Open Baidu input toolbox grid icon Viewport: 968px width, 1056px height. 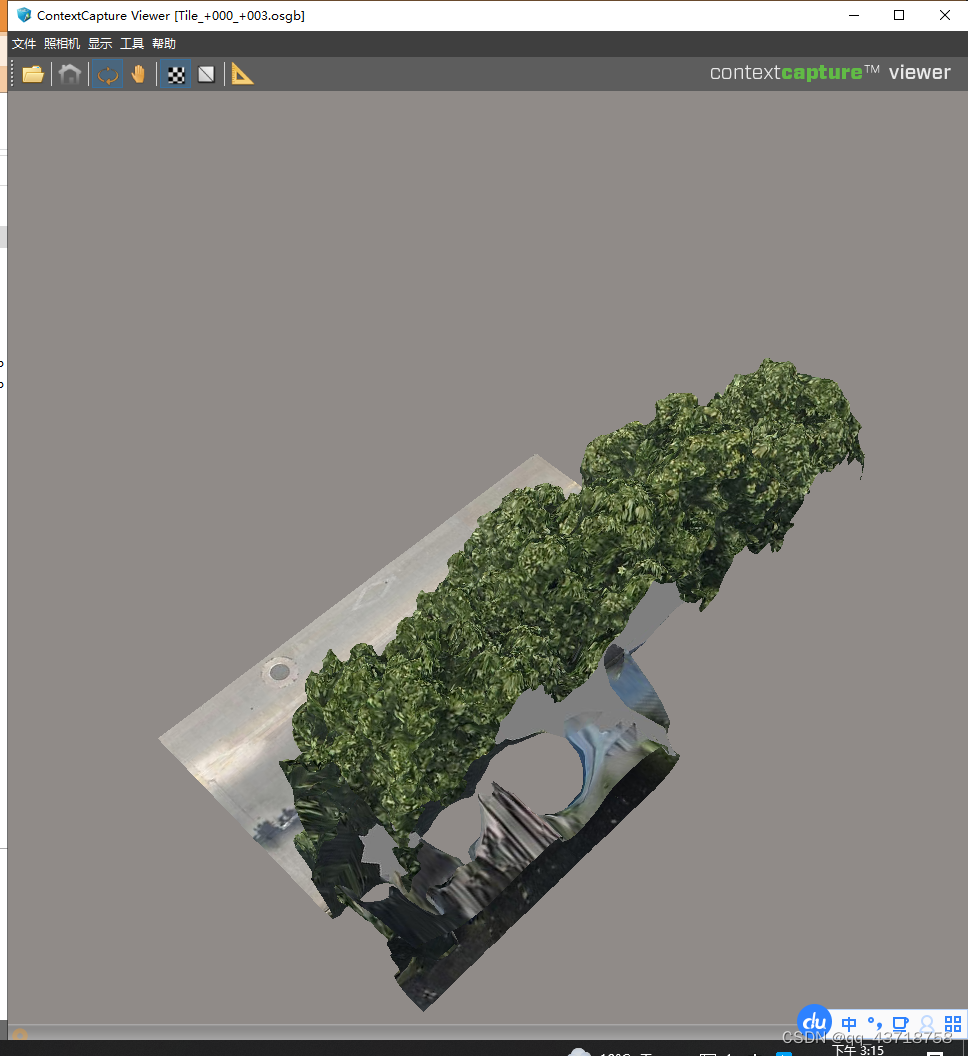[953, 1024]
